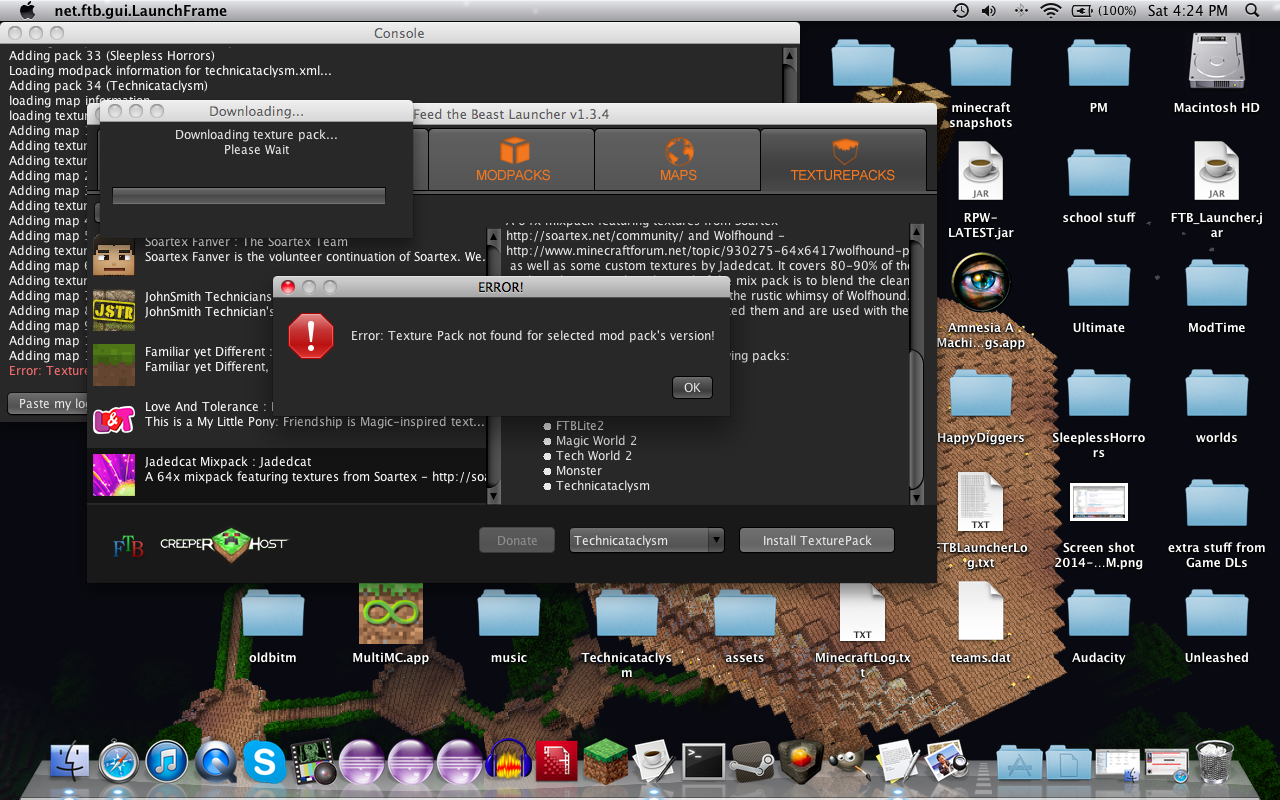Screen dimensions: 1280x800
Task: Select the Unleashed folder on desktop
Action: click(1217, 613)
